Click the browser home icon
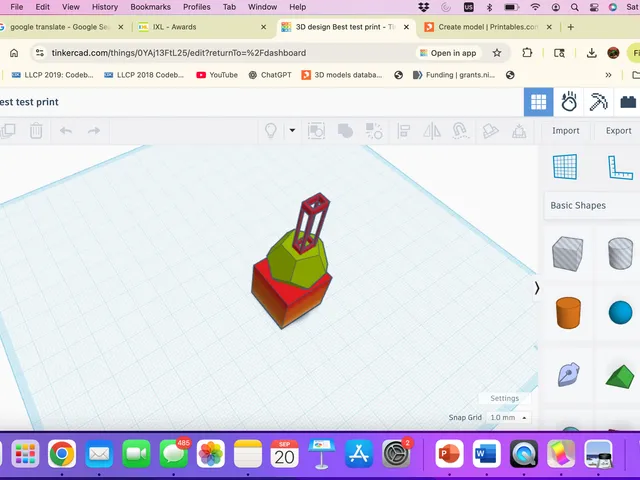The width and height of the screenshot is (640, 480). (x=14, y=53)
